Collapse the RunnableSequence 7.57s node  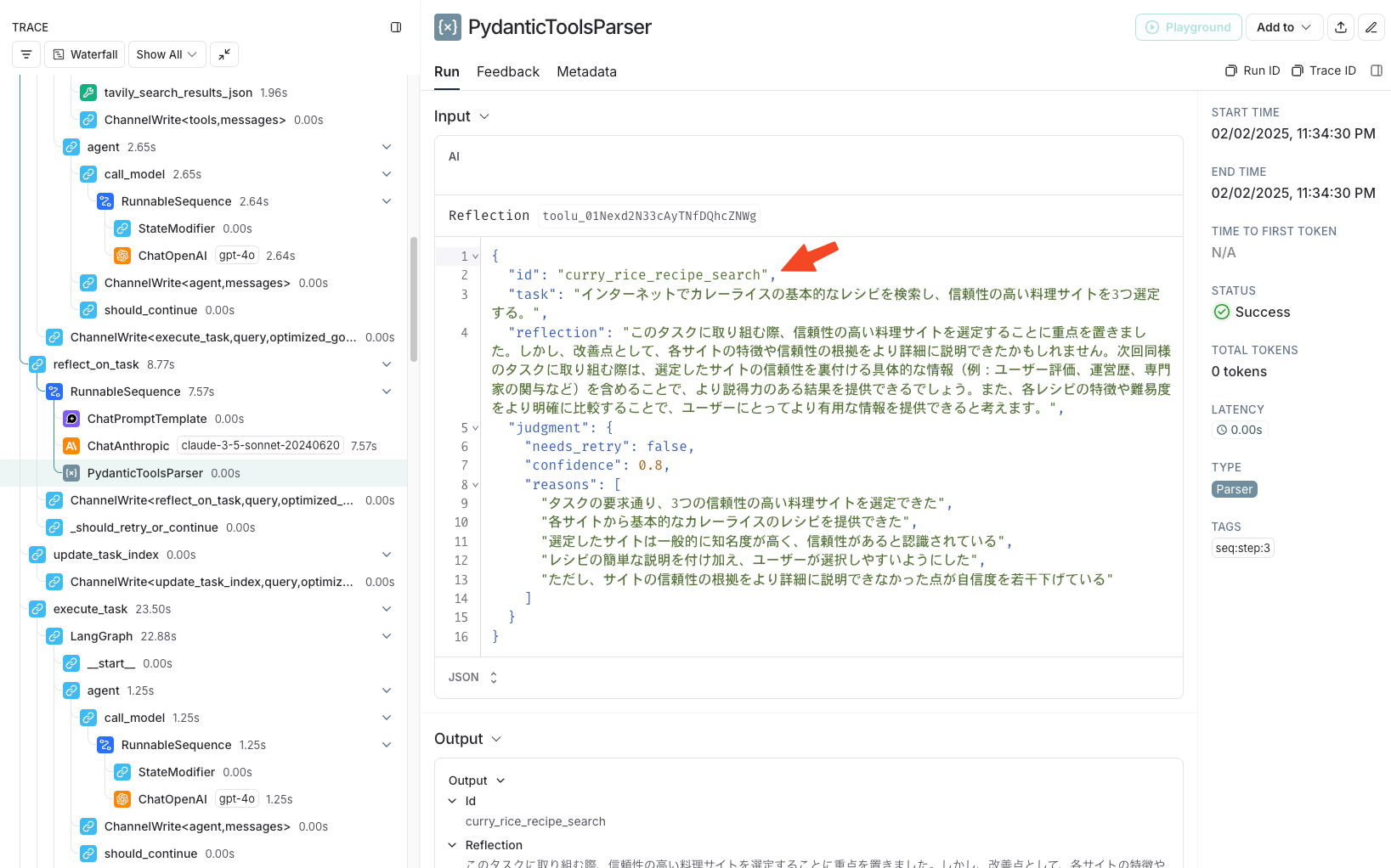pos(387,392)
